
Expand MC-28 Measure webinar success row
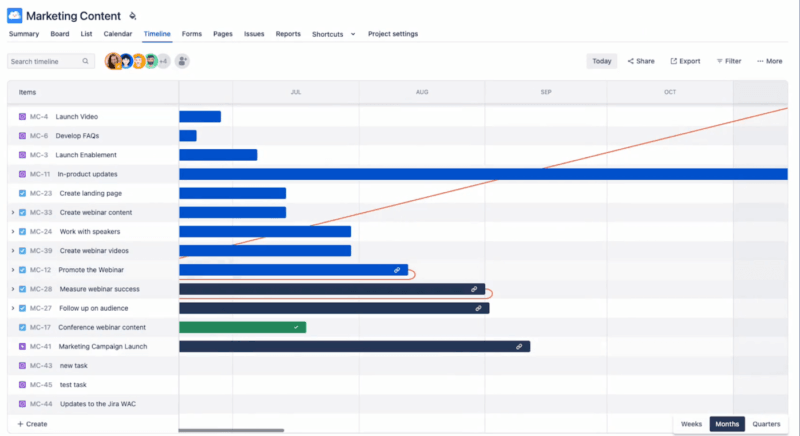tap(13, 289)
